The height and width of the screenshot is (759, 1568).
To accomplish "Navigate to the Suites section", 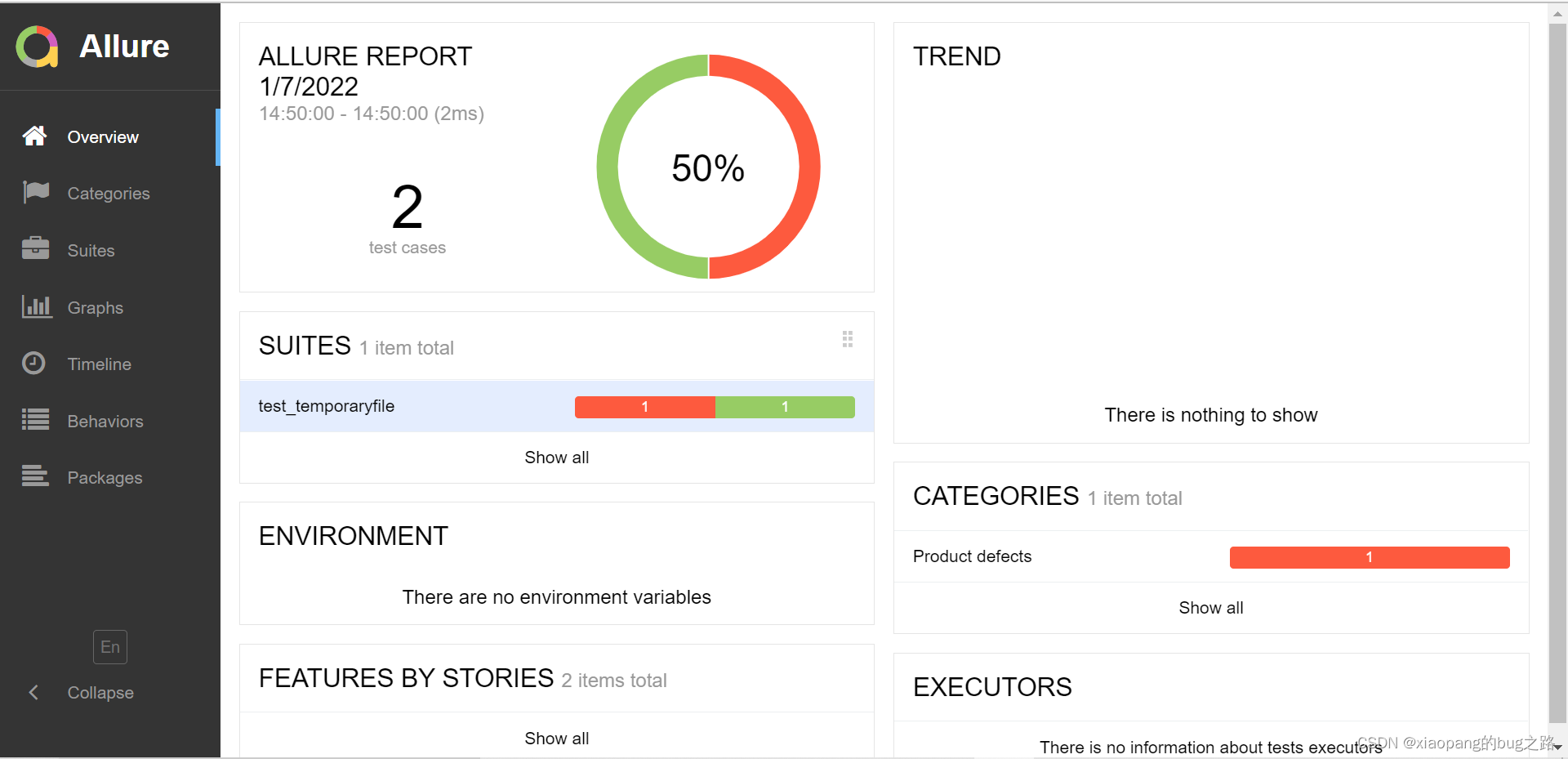I will (x=110, y=251).
